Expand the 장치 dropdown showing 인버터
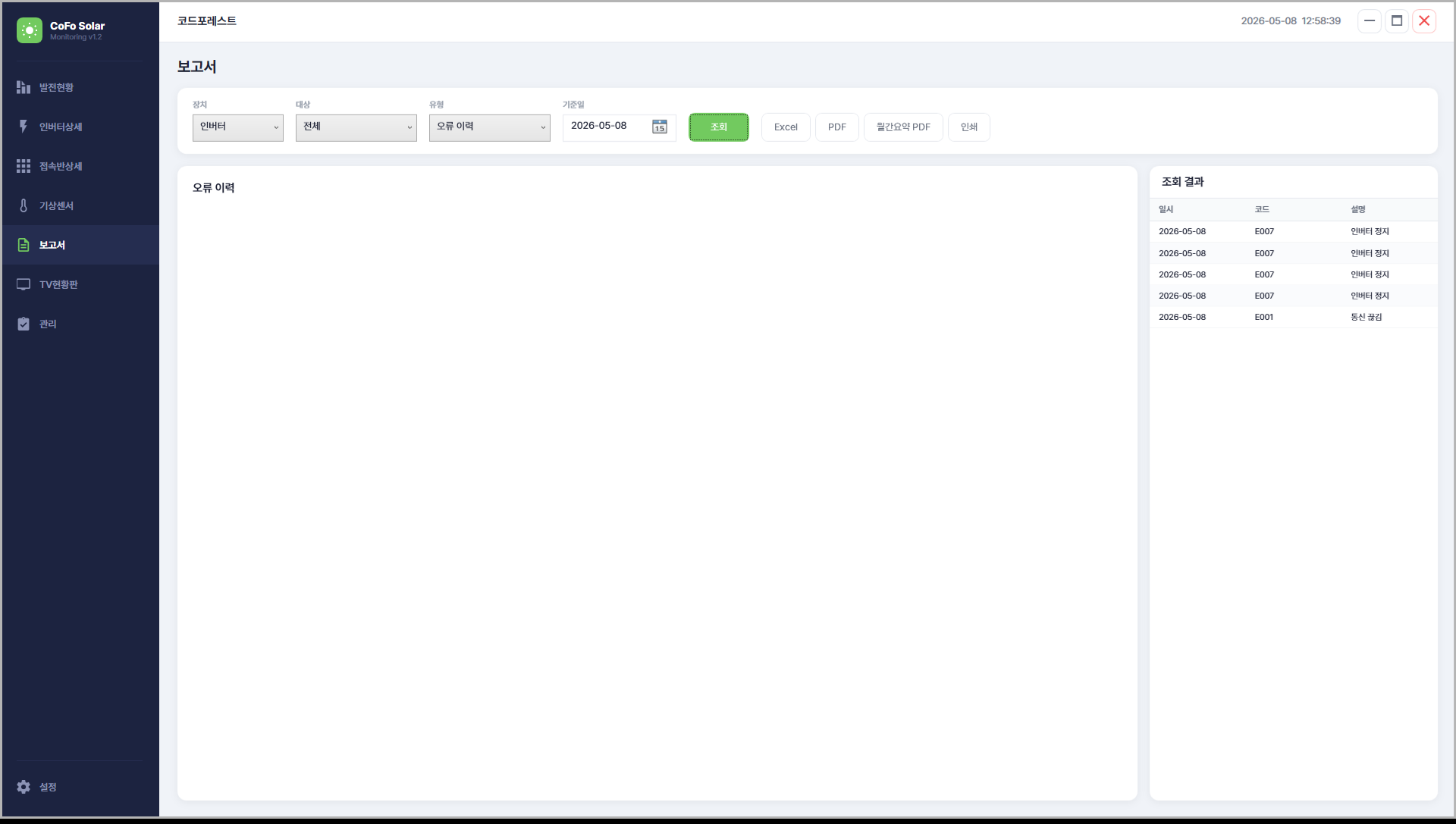The height and width of the screenshot is (824, 1456). pyautogui.click(x=238, y=127)
